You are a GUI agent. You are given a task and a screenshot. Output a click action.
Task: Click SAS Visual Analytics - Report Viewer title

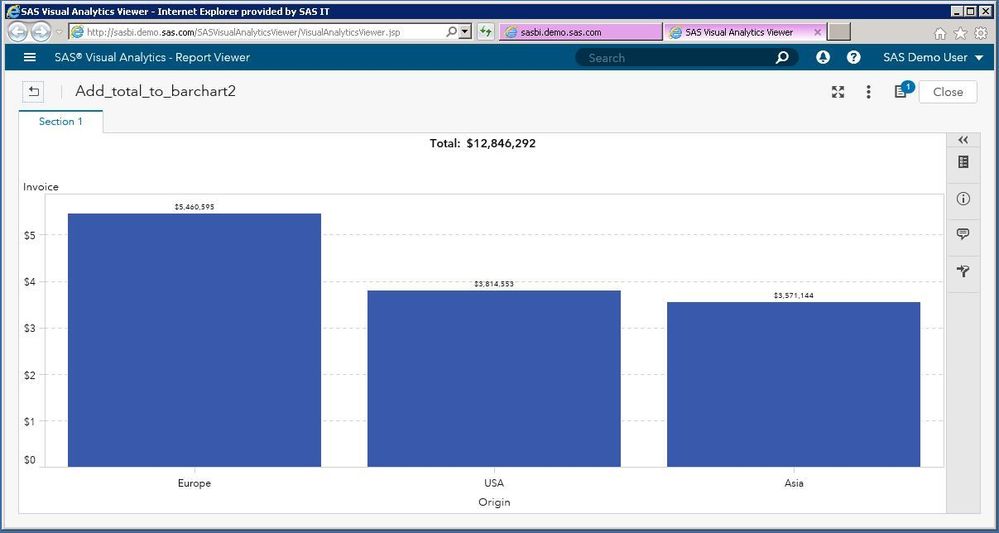tap(152, 57)
